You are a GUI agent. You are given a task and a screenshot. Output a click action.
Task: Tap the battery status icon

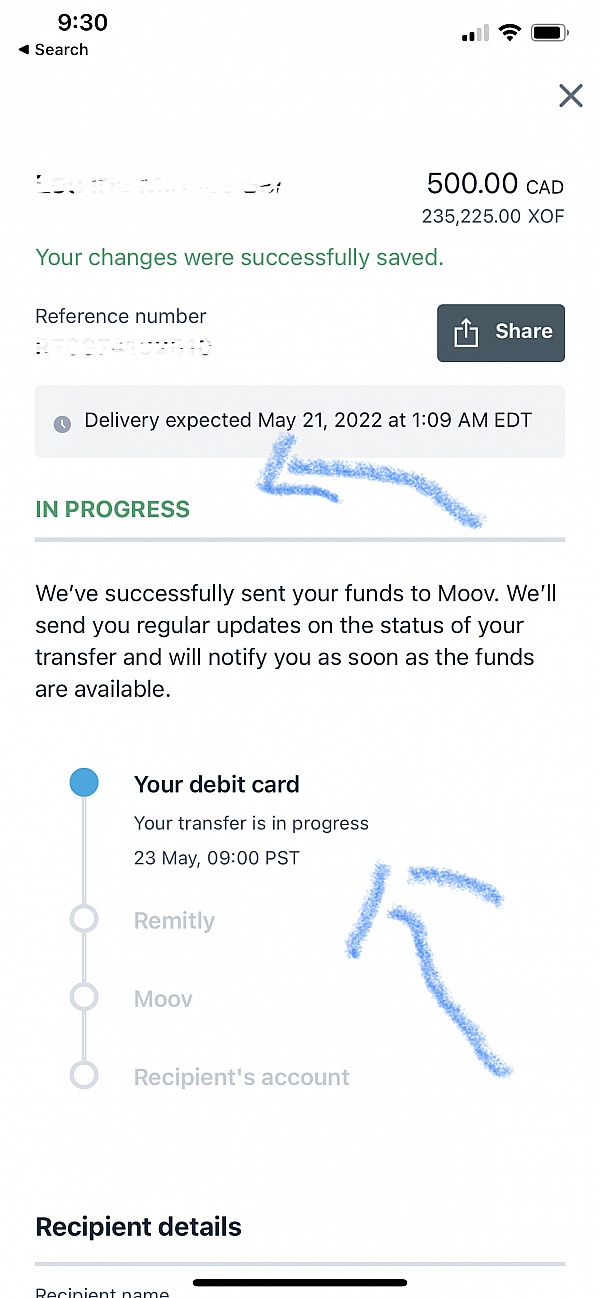[550, 33]
